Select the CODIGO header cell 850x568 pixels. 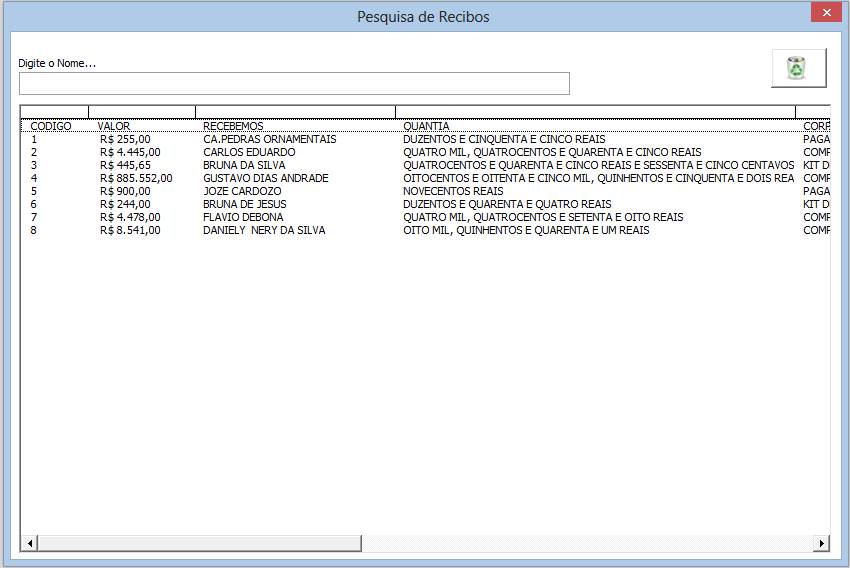(50, 126)
